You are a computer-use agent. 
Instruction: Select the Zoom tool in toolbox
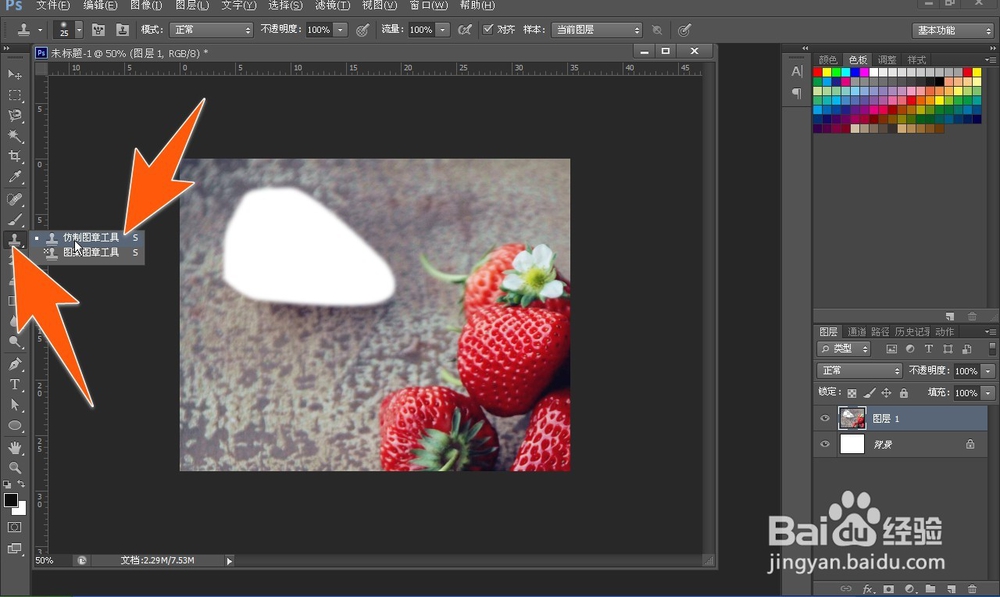click(x=15, y=468)
